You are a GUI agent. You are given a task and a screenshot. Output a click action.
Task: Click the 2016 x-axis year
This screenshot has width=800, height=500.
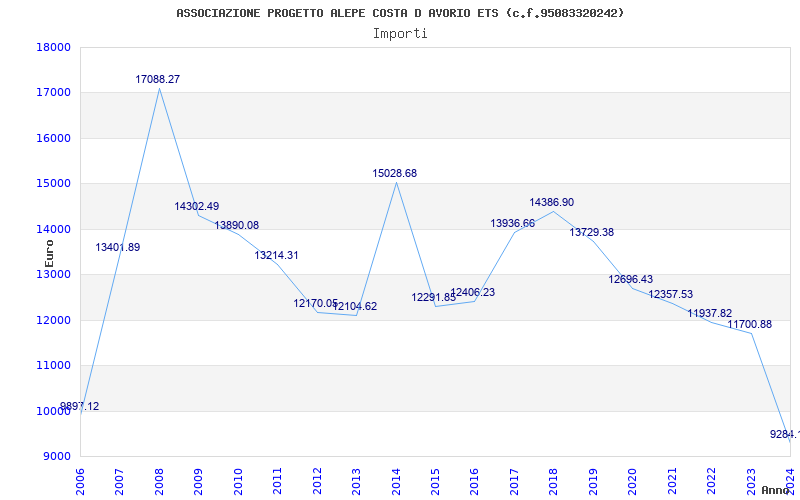[474, 482]
